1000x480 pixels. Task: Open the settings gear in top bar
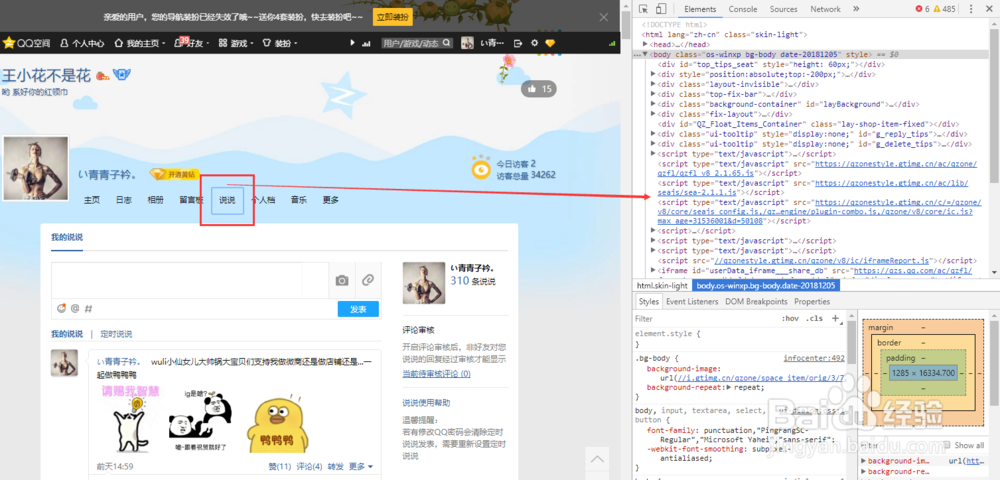534,43
